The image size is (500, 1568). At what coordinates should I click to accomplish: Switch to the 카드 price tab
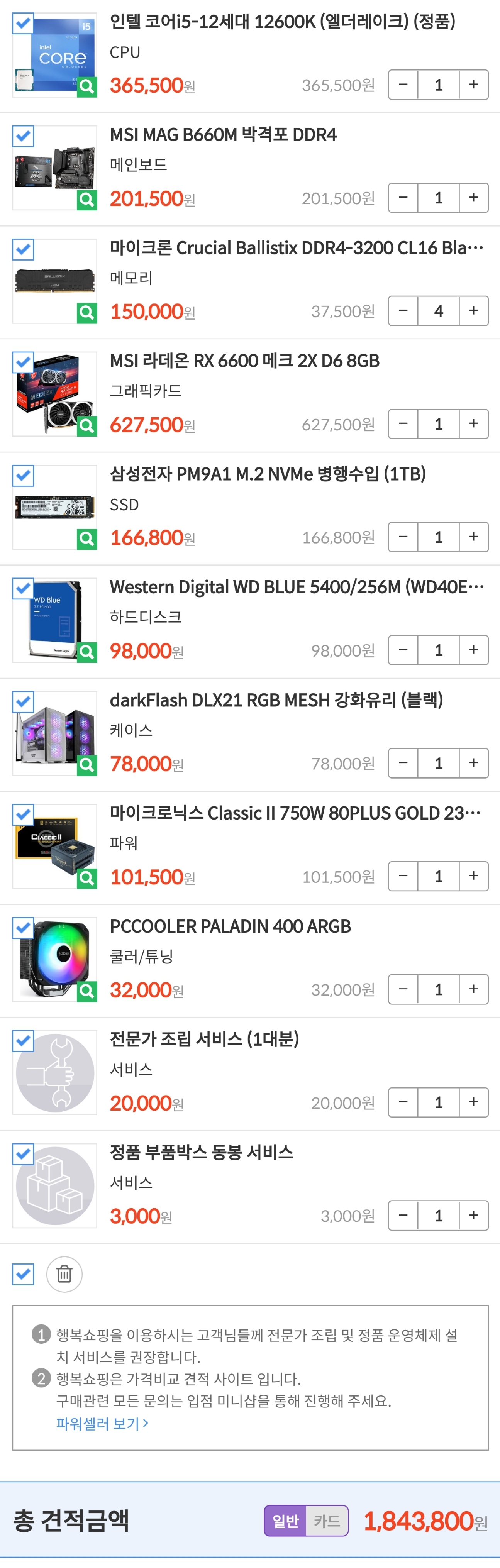pyautogui.click(x=327, y=1521)
